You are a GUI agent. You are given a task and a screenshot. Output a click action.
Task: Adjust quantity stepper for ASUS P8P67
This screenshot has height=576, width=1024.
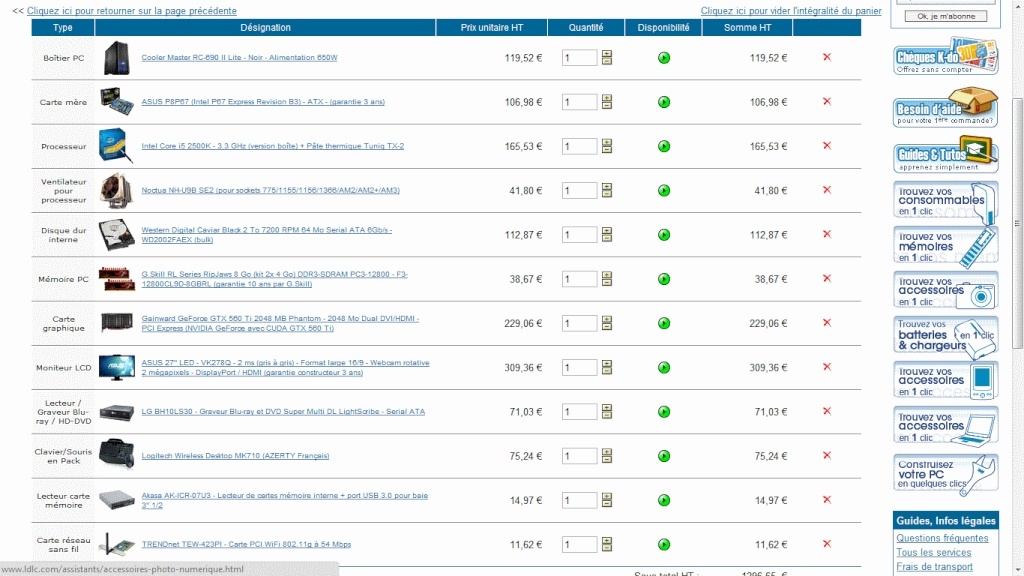607,102
